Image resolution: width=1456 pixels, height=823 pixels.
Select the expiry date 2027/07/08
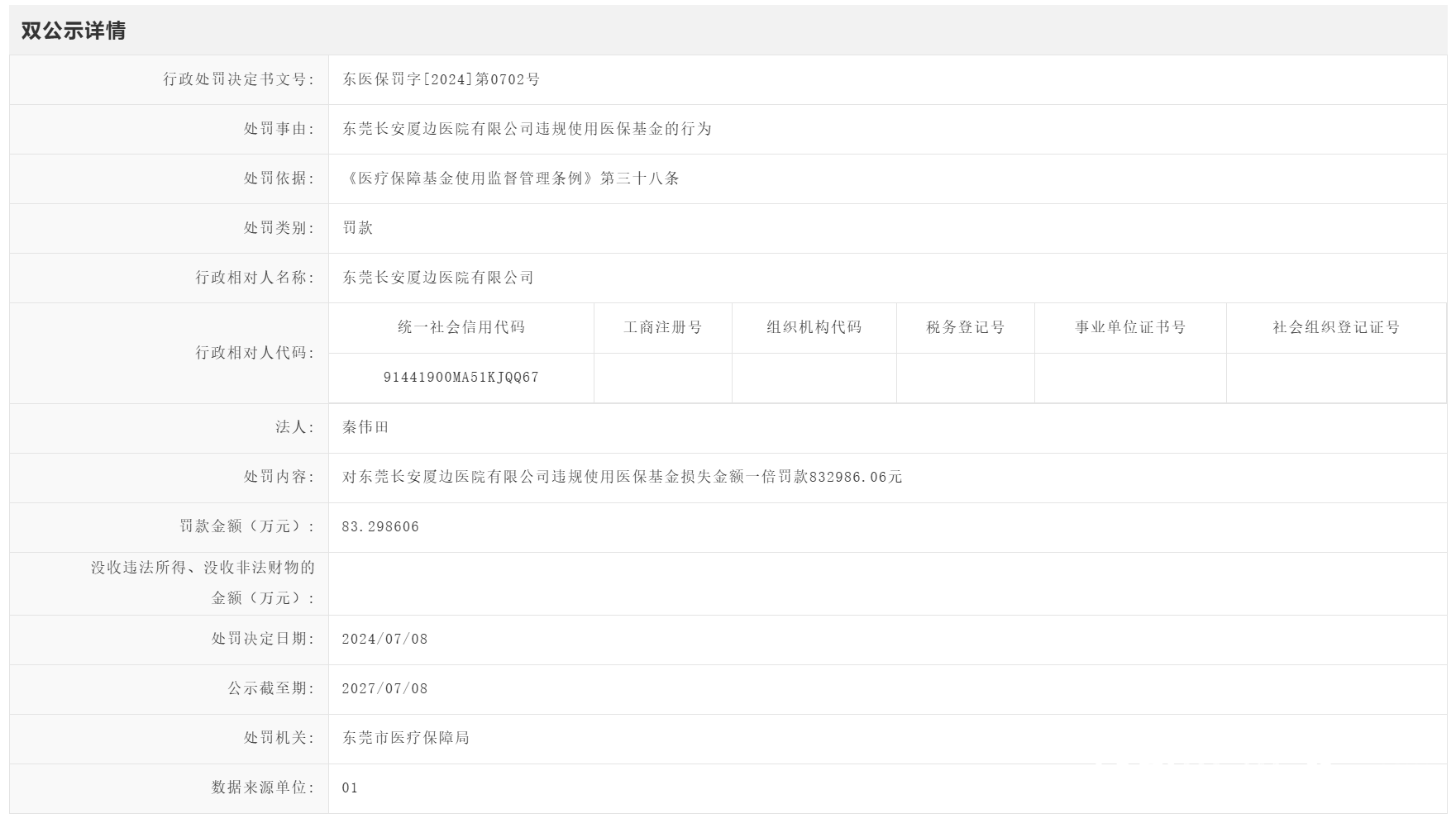384,689
